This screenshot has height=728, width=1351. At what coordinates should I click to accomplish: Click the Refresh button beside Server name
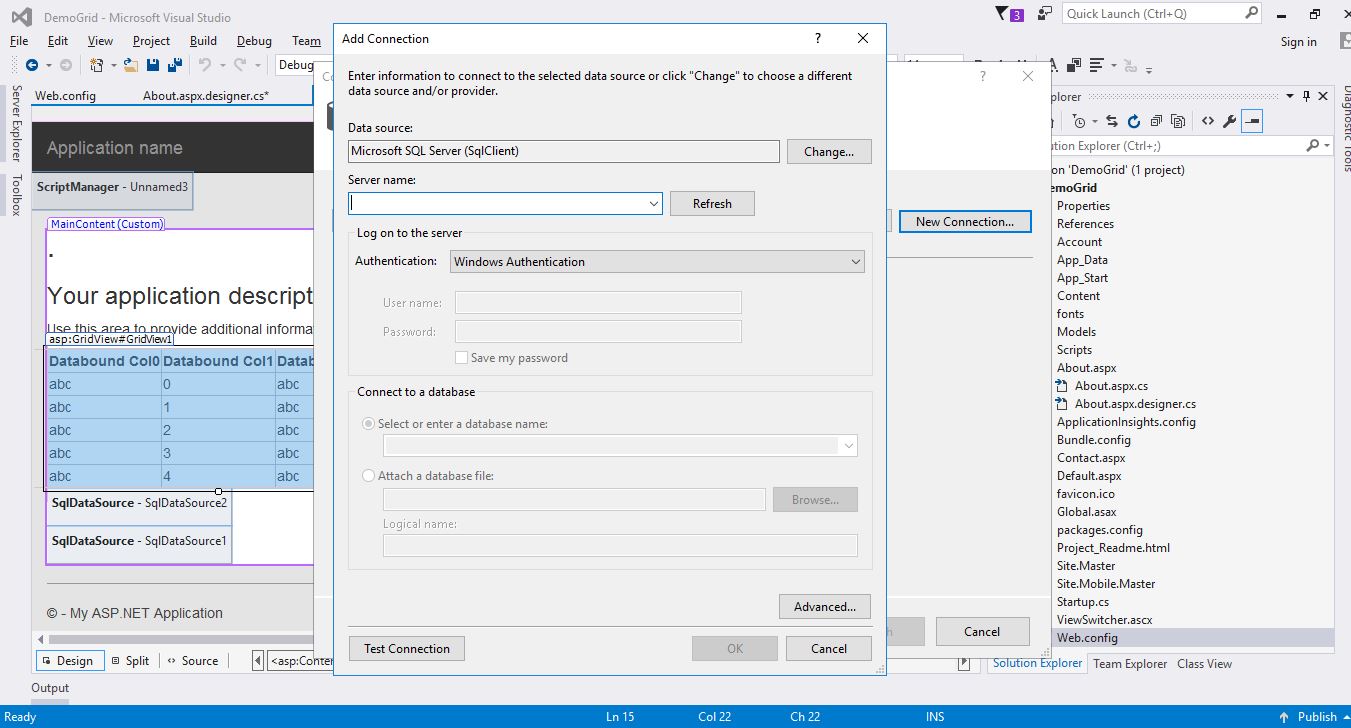pos(712,203)
